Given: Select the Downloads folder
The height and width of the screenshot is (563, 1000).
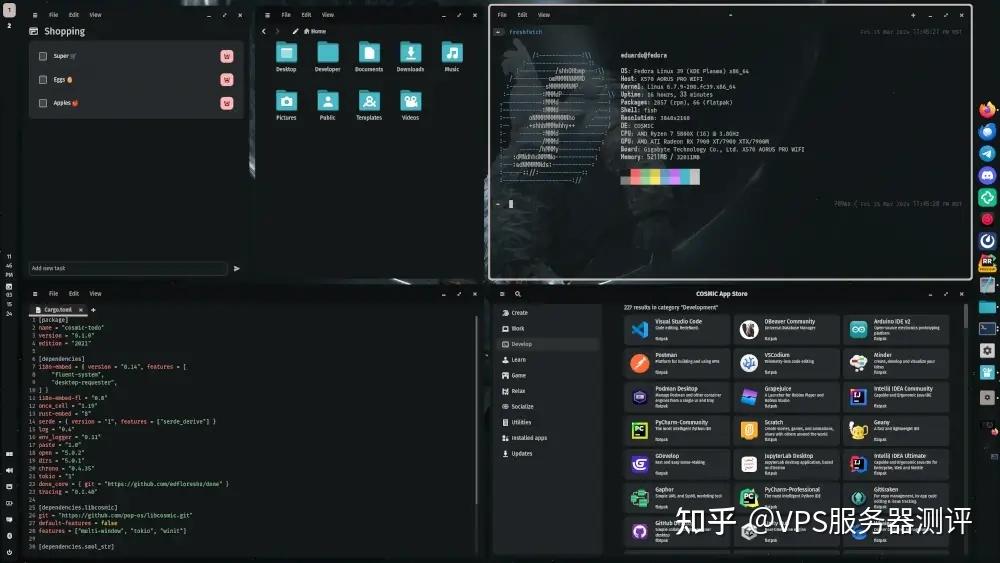Looking at the screenshot, I should 410,57.
